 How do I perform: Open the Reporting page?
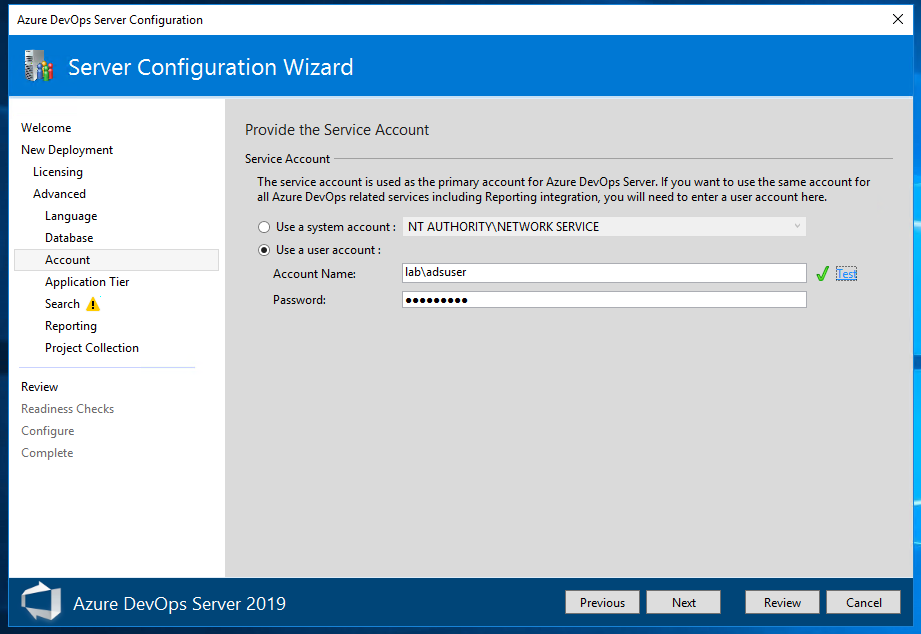(71, 326)
